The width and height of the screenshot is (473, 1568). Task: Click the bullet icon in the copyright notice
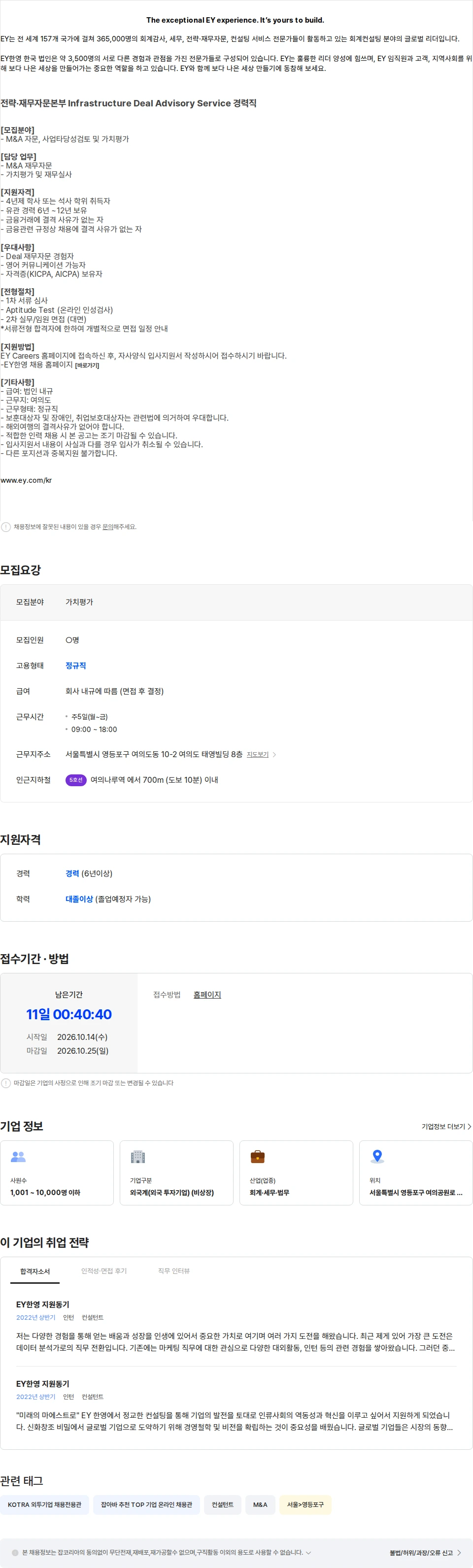pos(15,1552)
